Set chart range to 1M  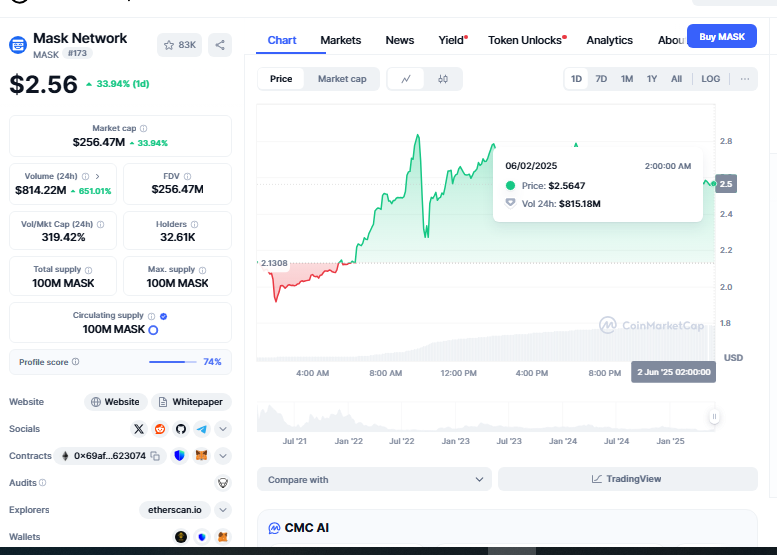(627, 79)
